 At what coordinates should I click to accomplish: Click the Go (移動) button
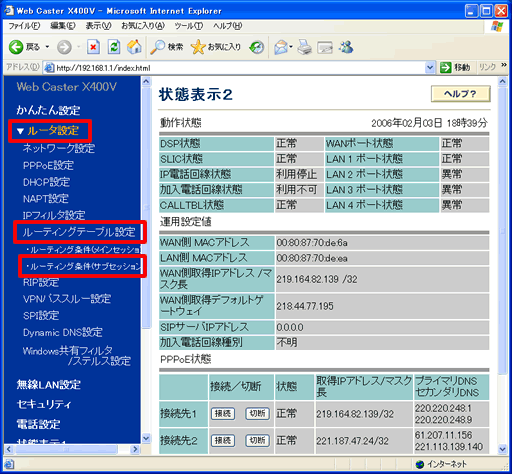[455, 68]
